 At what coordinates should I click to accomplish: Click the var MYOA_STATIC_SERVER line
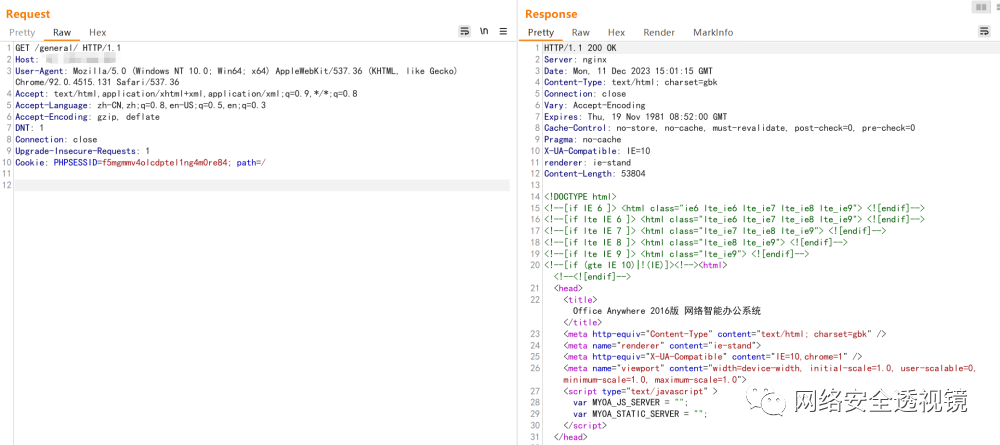coord(640,414)
